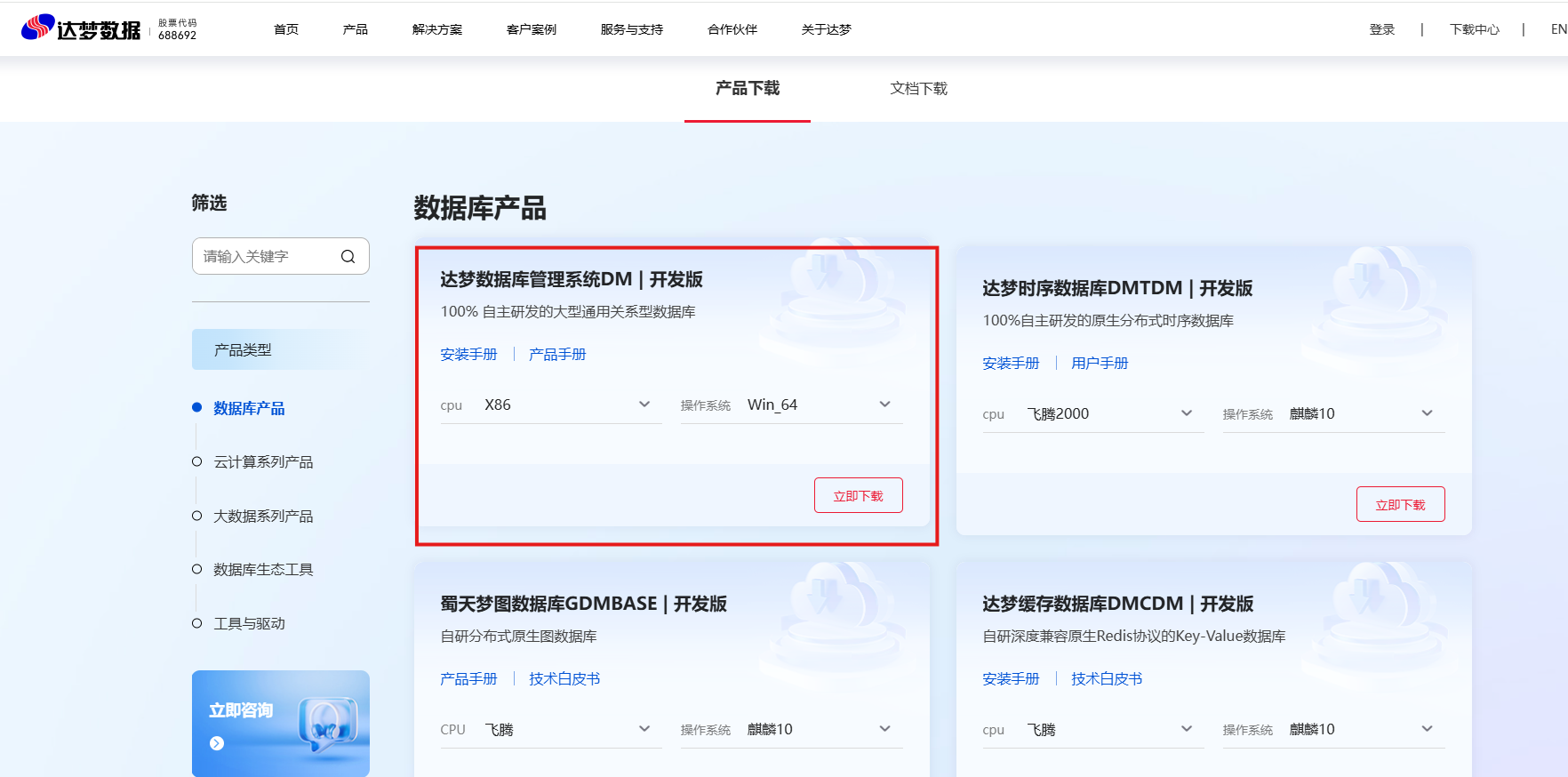Click the 请输入关键字 search field
Image resolution: width=1568 pixels, height=777 pixels.
click(281, 256)
